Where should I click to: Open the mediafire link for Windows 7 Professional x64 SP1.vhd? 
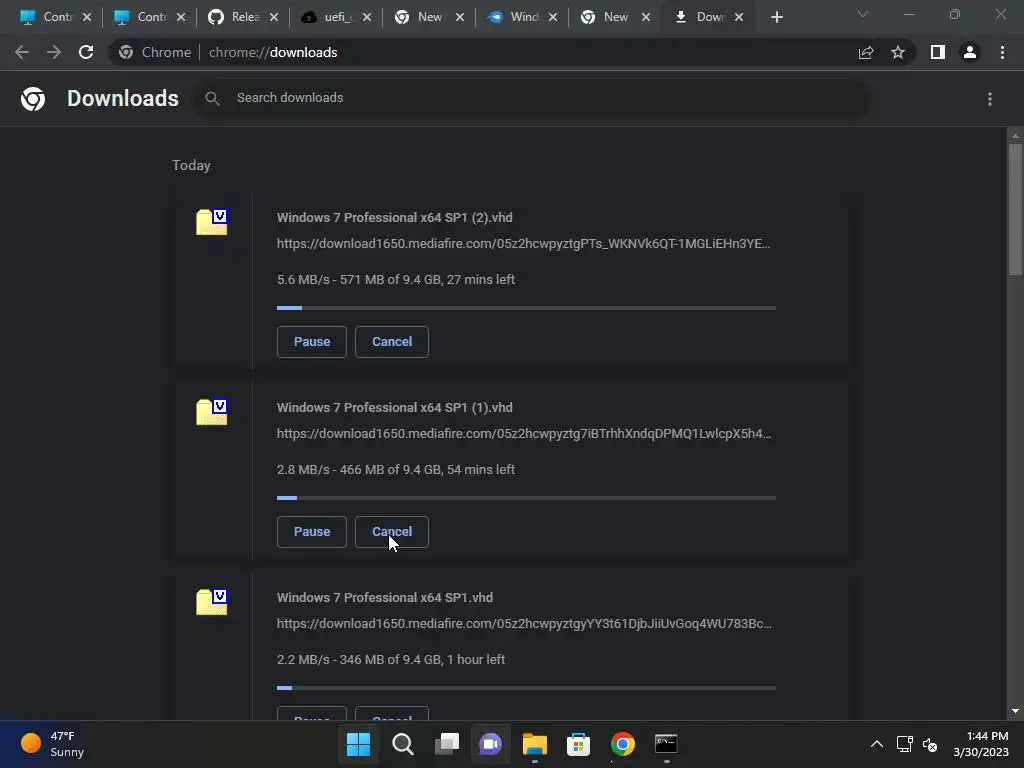524,624
